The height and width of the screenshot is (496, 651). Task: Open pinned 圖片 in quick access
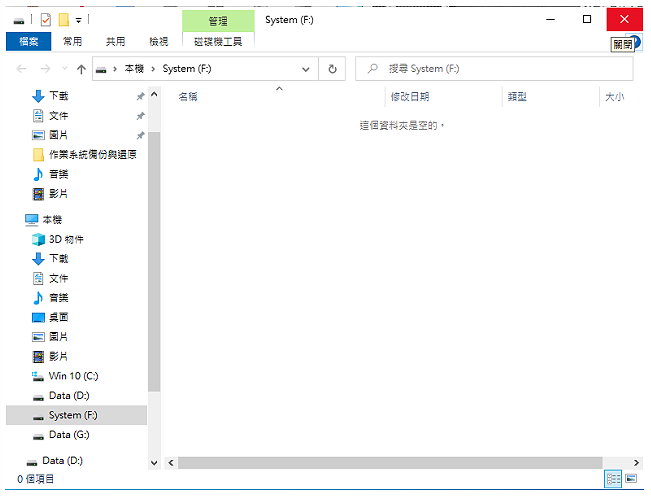tap(59, 135)
